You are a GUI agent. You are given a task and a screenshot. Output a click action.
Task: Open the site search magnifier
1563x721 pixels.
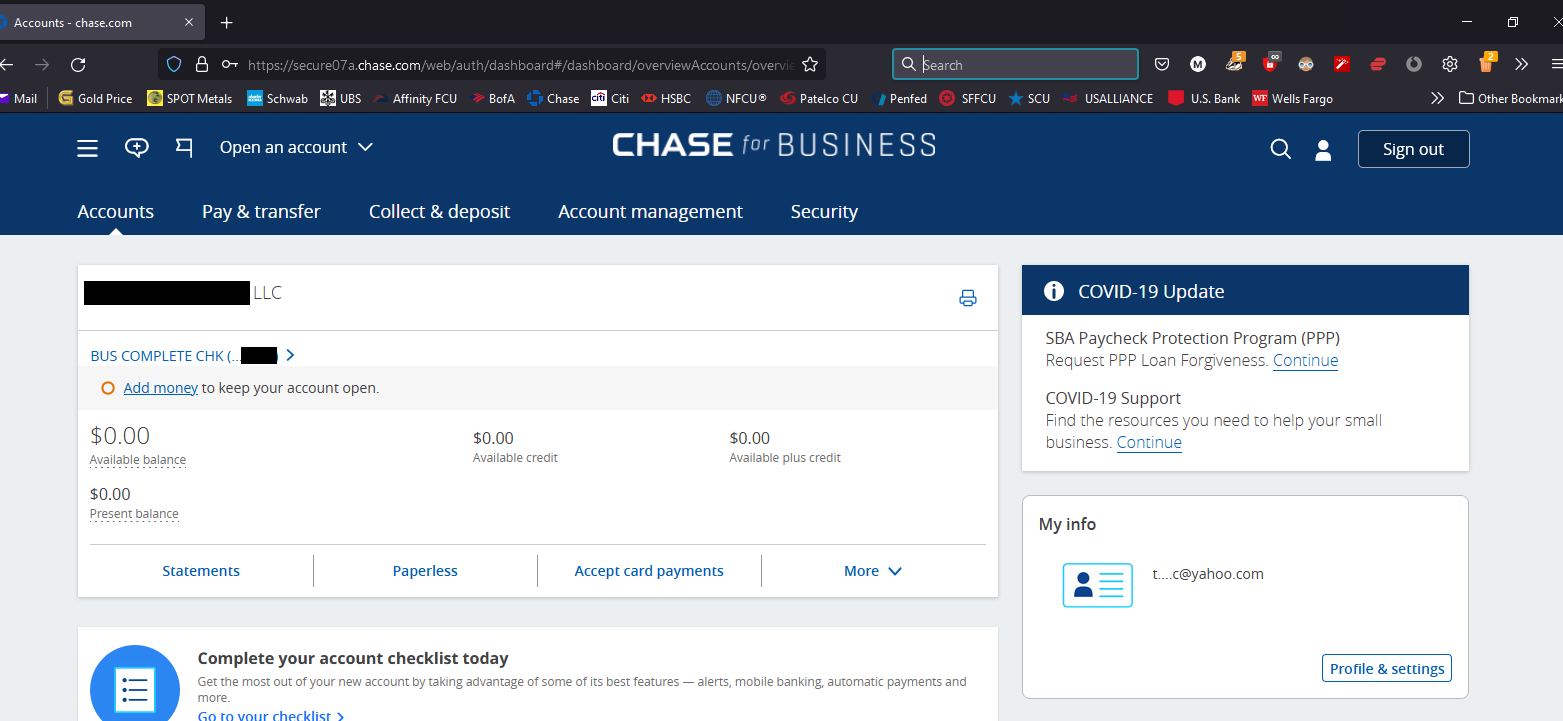pos(1280,149)
